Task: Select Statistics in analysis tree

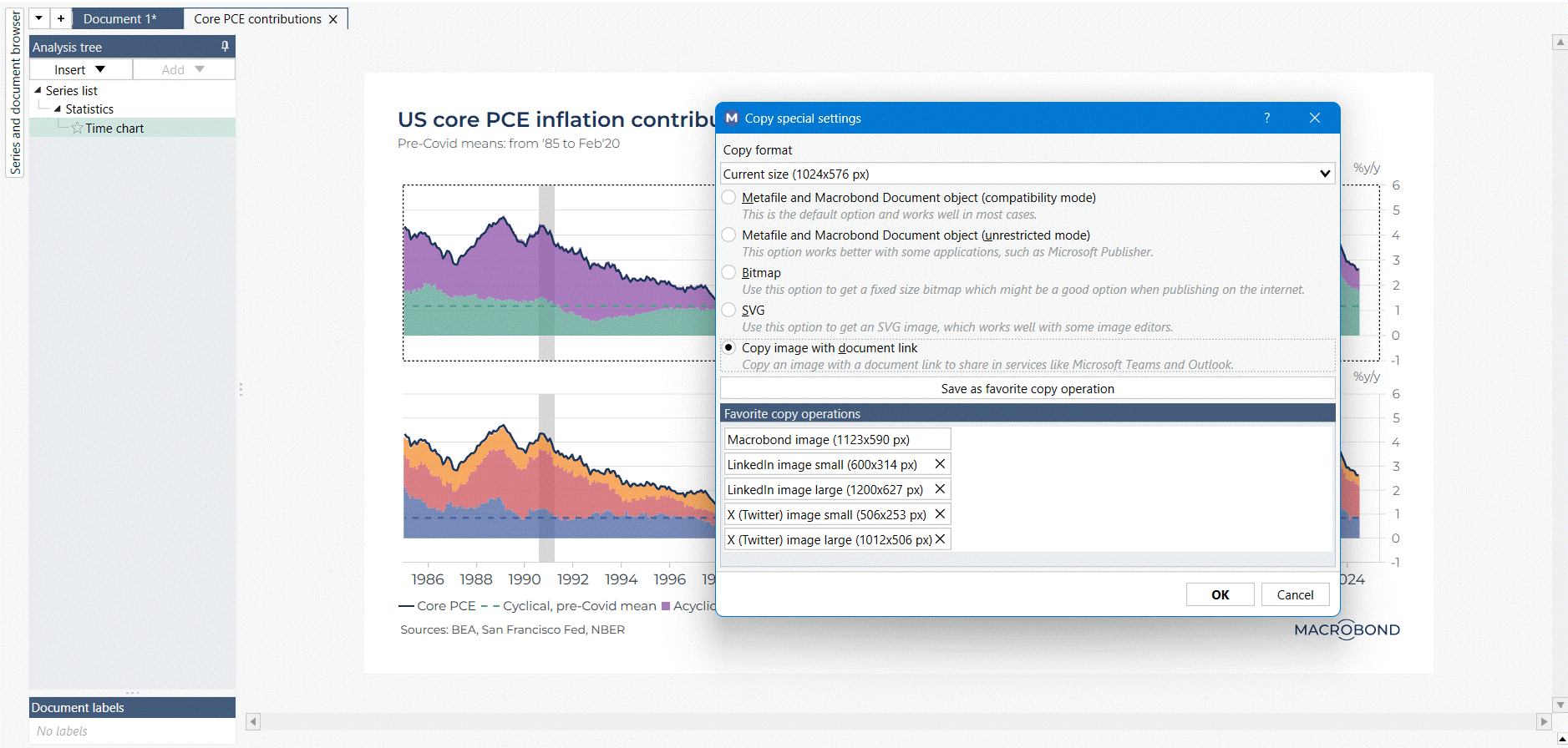Action: (89, 109)
